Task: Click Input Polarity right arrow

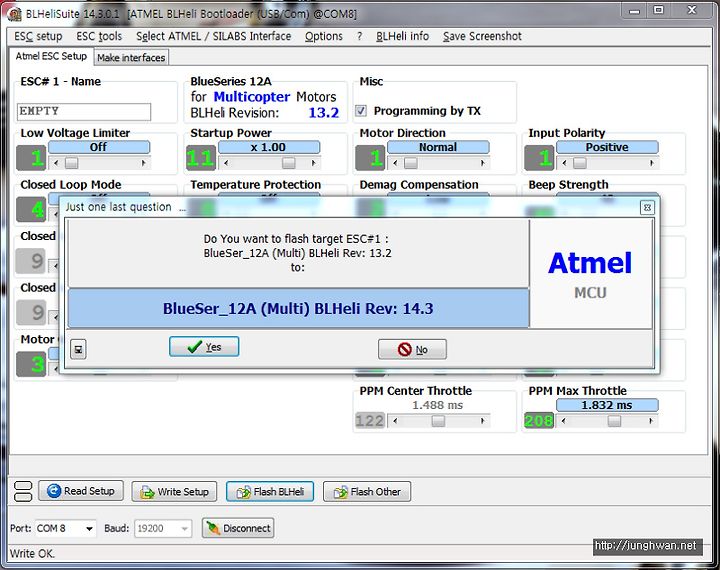Action: (x=651, y=163)
